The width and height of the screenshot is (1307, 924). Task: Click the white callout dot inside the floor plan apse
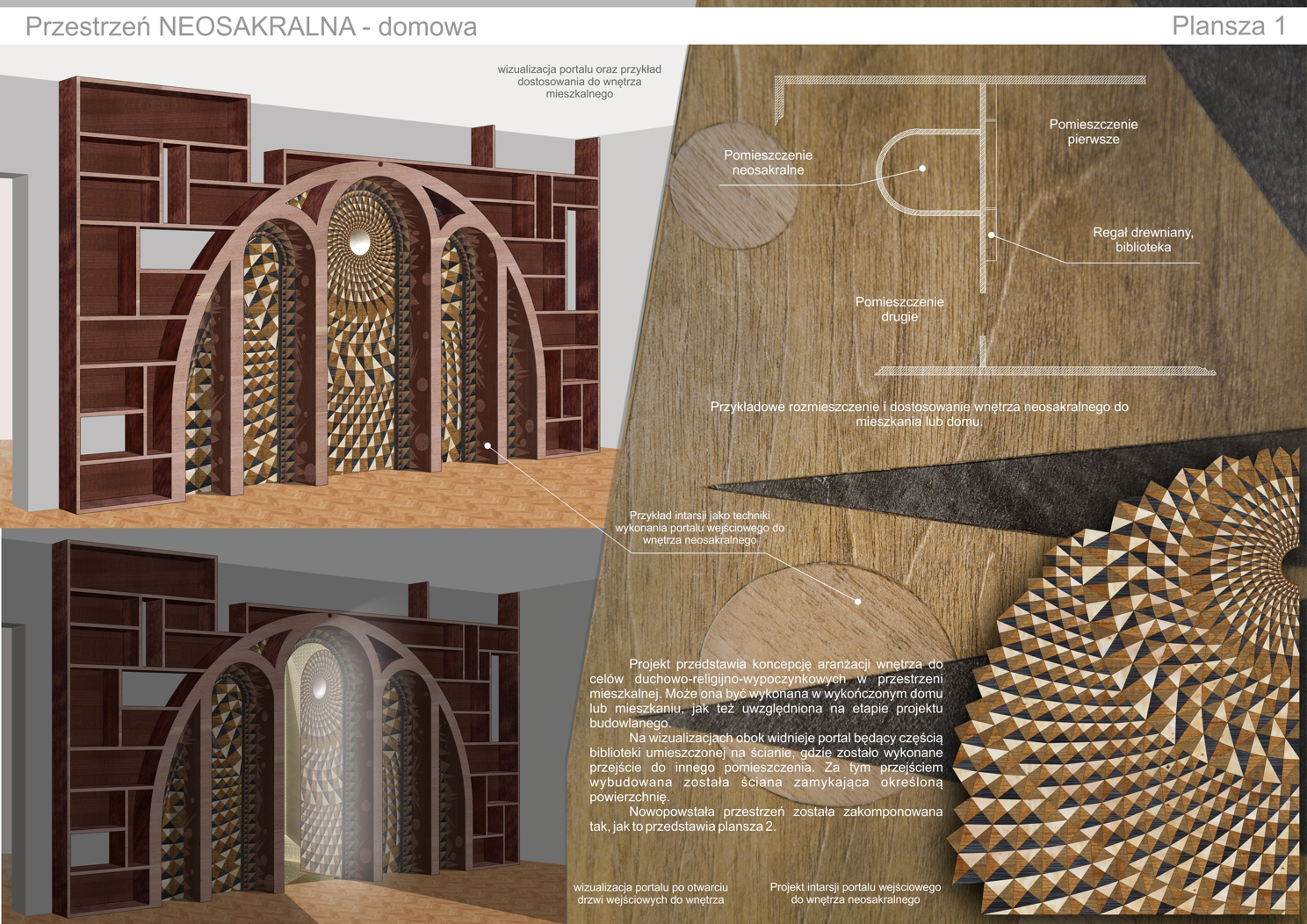point(922,168)
